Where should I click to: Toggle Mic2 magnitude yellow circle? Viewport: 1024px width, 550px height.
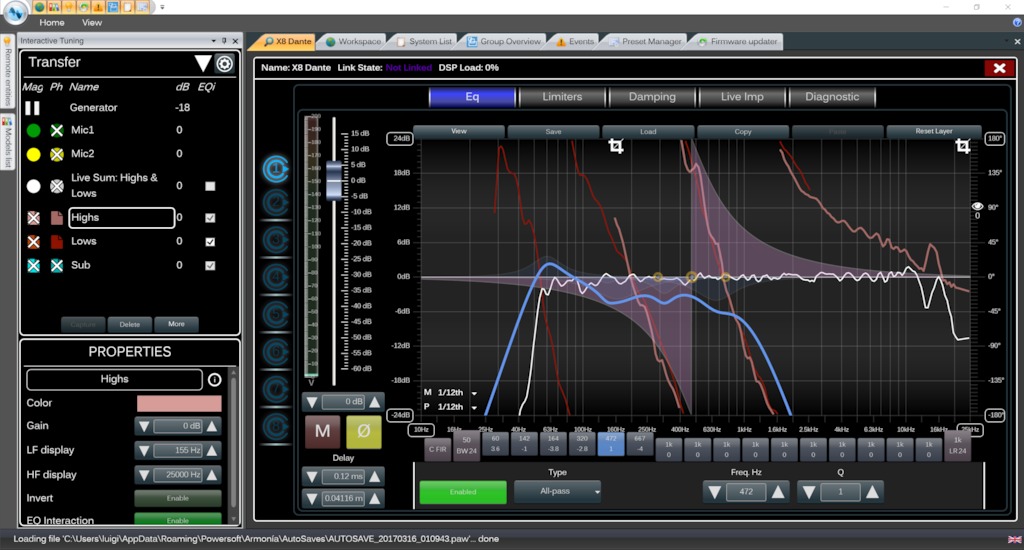(x=33, y=154)
